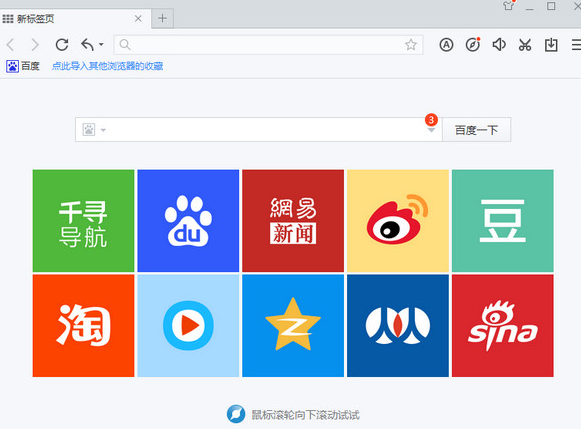Click the shirt skin icon in title bar

[509, 5]
